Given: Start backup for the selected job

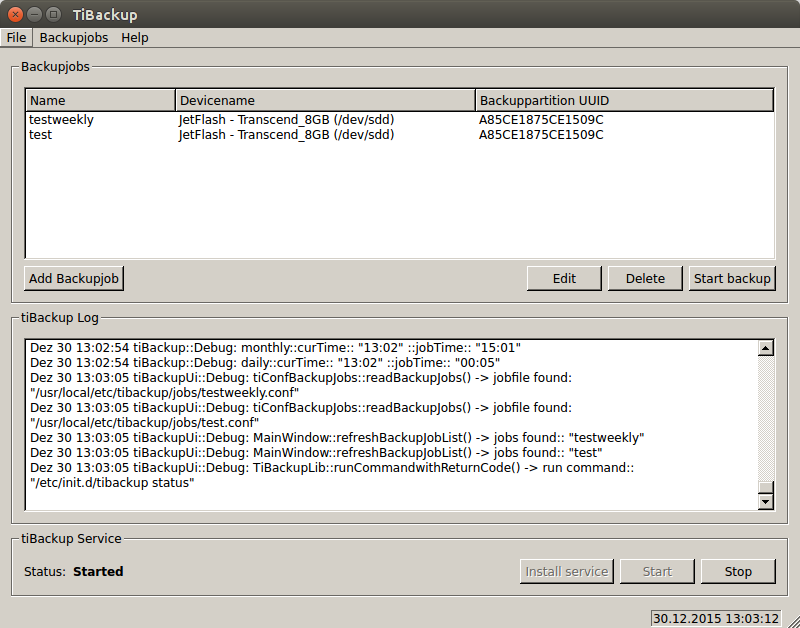Looking at the screenshot, I should pos(732,279).
